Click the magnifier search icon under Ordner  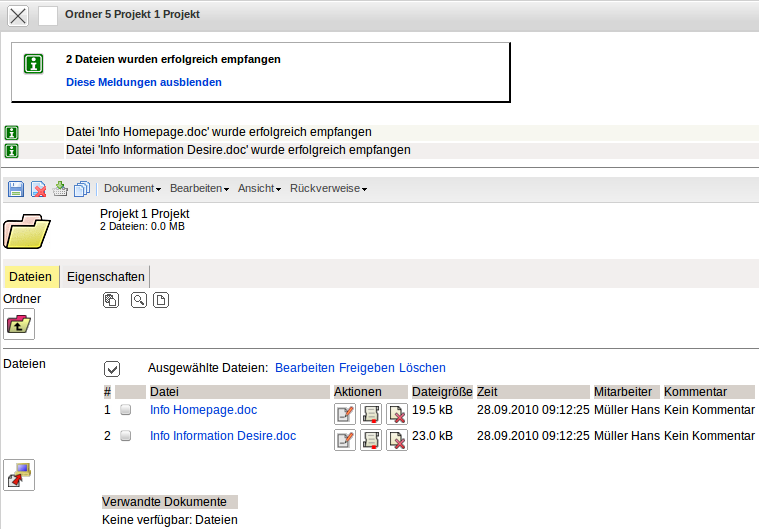(x=139, y=300)
